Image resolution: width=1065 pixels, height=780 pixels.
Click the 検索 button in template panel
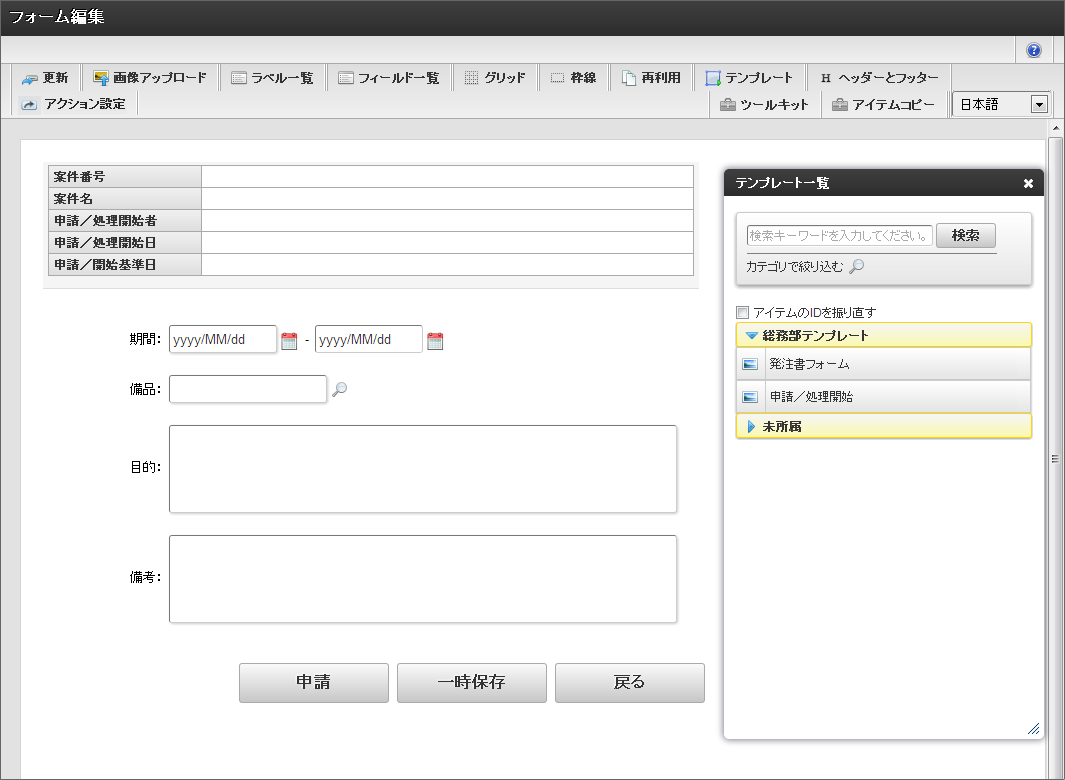tap(965, 236)
